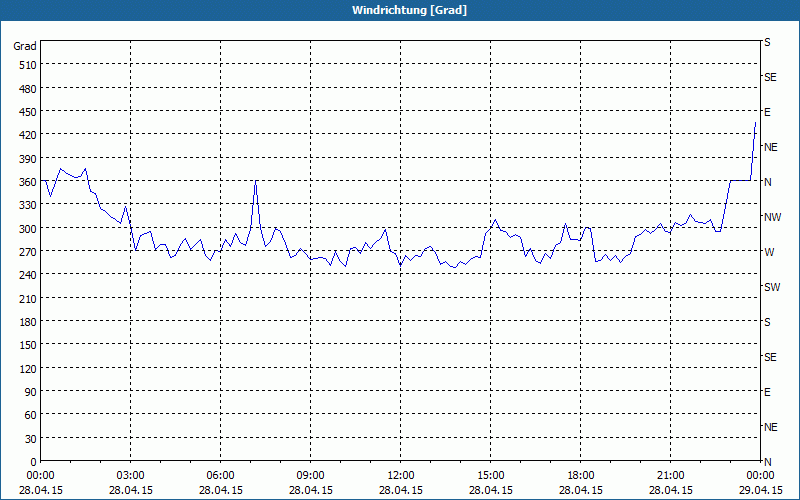
Task: Click the N compass label beside 0
Action: click(768, 462)
